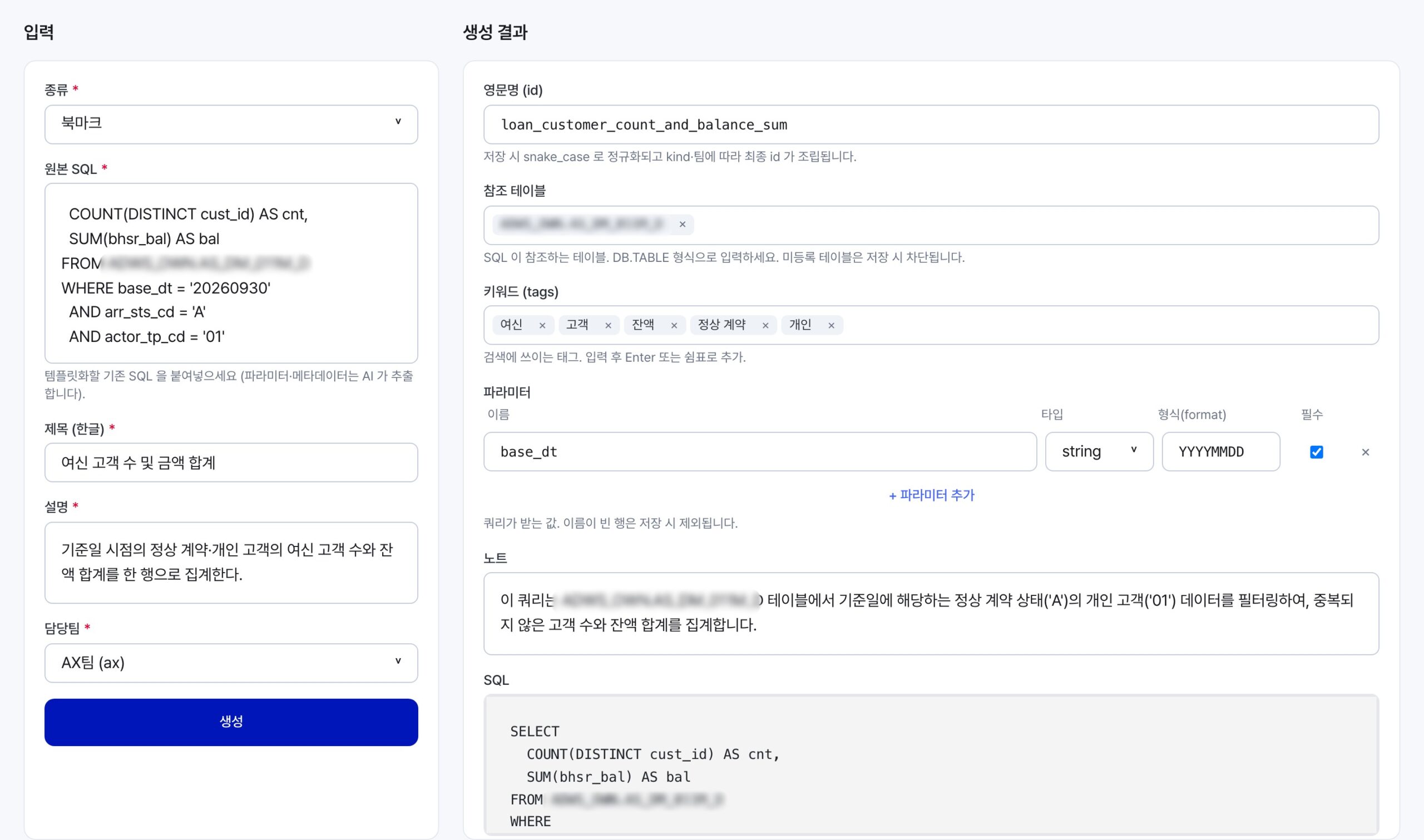Click the 생성 결과 heading
Screen dimensions: 1424x840
pyautogui.click(x=495, y=32)
